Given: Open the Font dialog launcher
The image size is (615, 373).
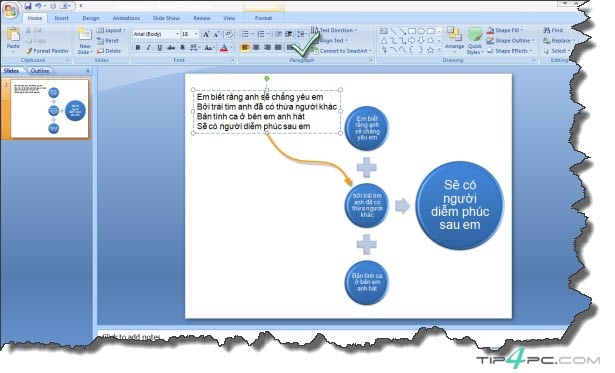Looking at the screenshot, I should click(x=233, y=60).
